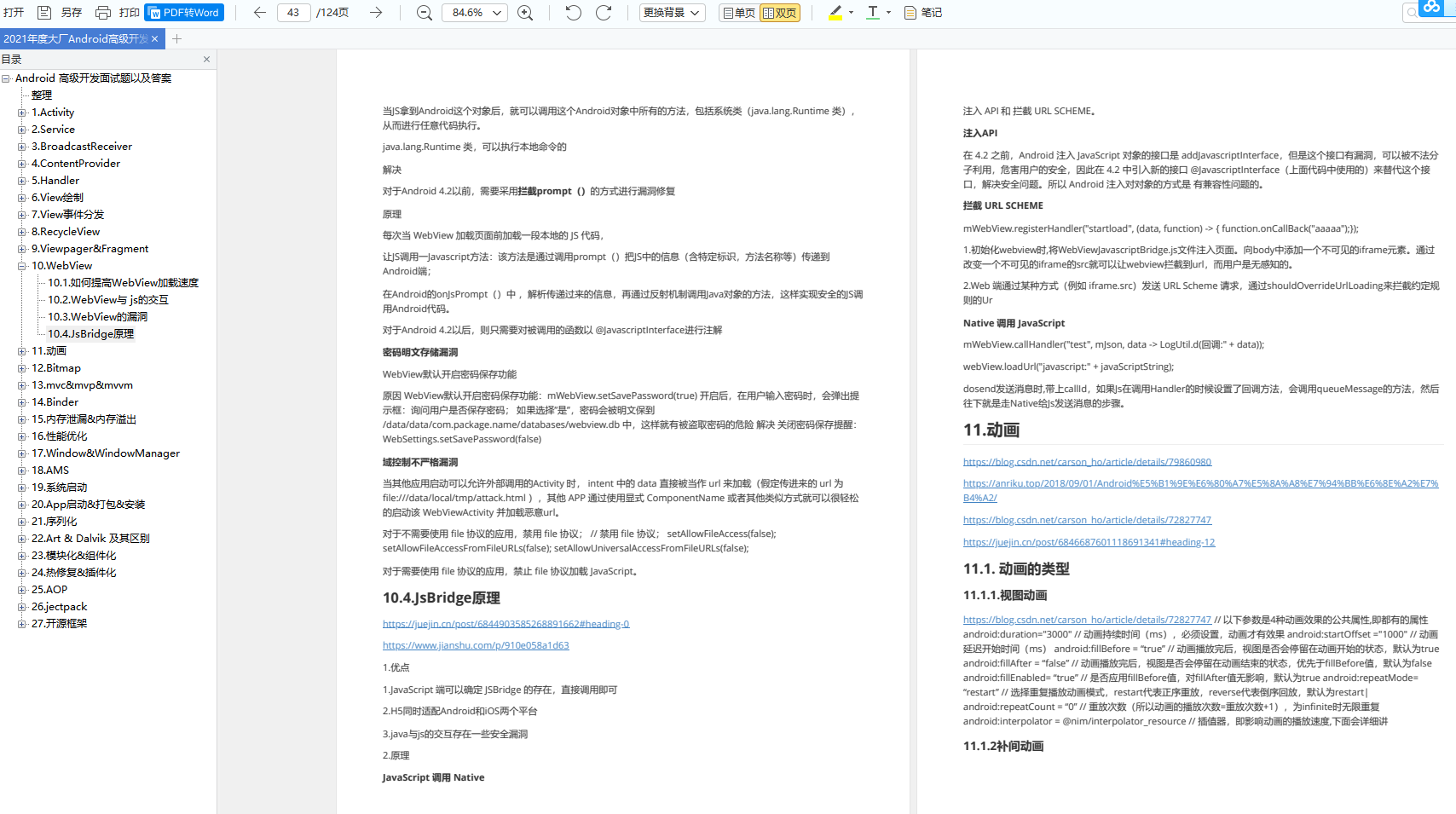Click the search magnifier in the top right
Image resolution: width=1456 pixels, height=814 pixels.
(x=1413, y=12)
